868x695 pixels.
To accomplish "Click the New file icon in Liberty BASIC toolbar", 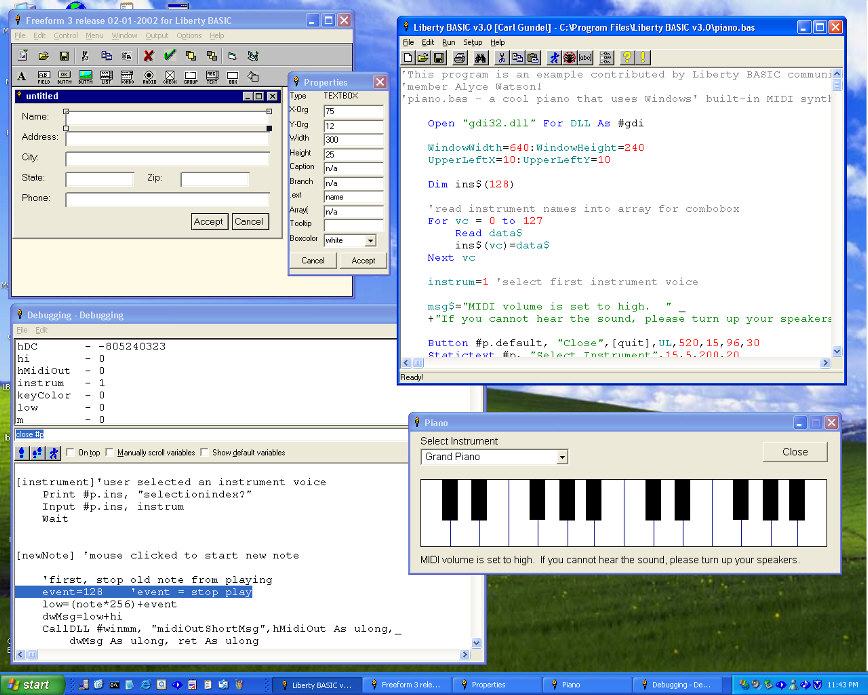I will click(x=408, y=58).
